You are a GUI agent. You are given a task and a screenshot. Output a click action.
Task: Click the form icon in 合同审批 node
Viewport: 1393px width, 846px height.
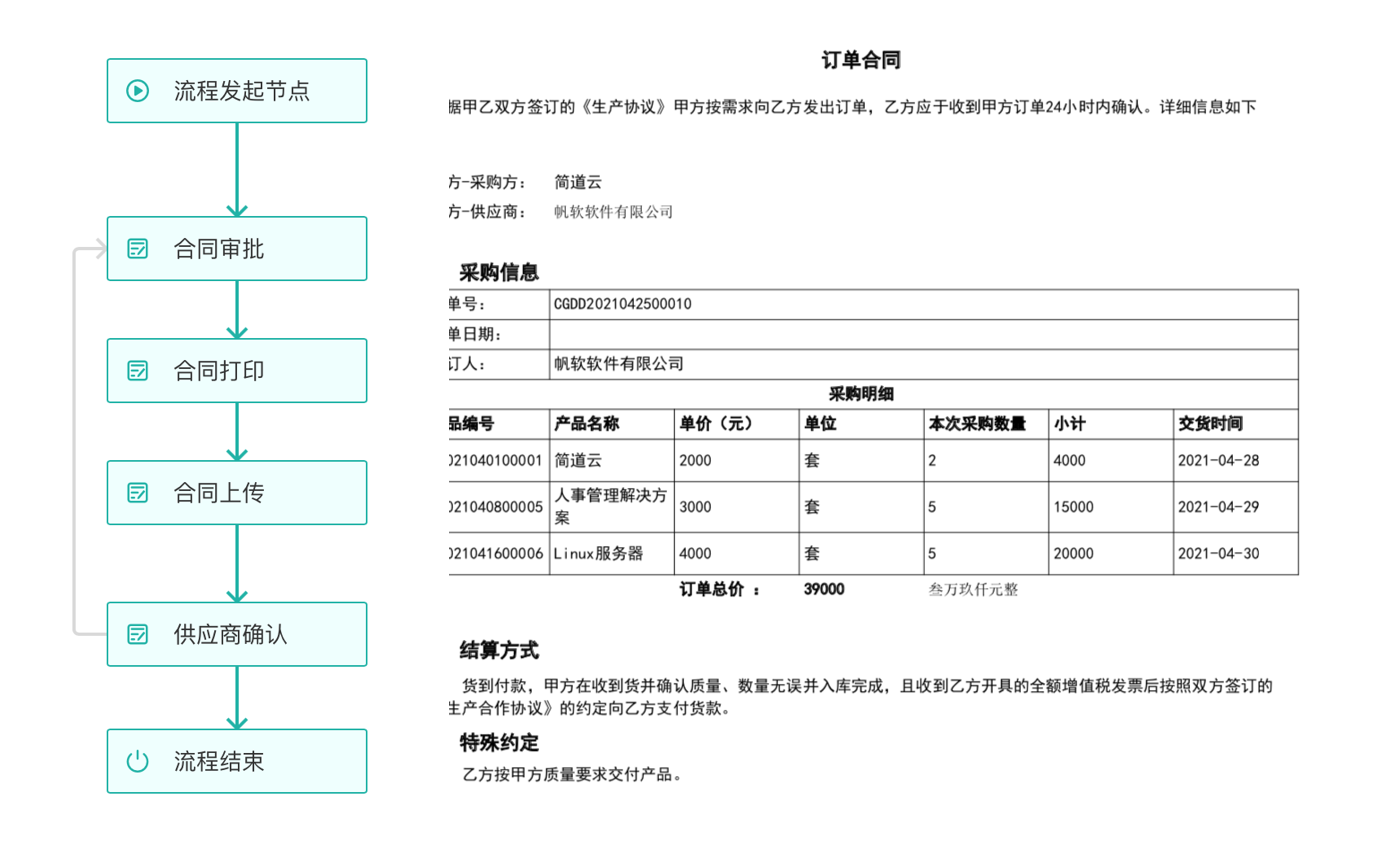click(x=138, y=249)
